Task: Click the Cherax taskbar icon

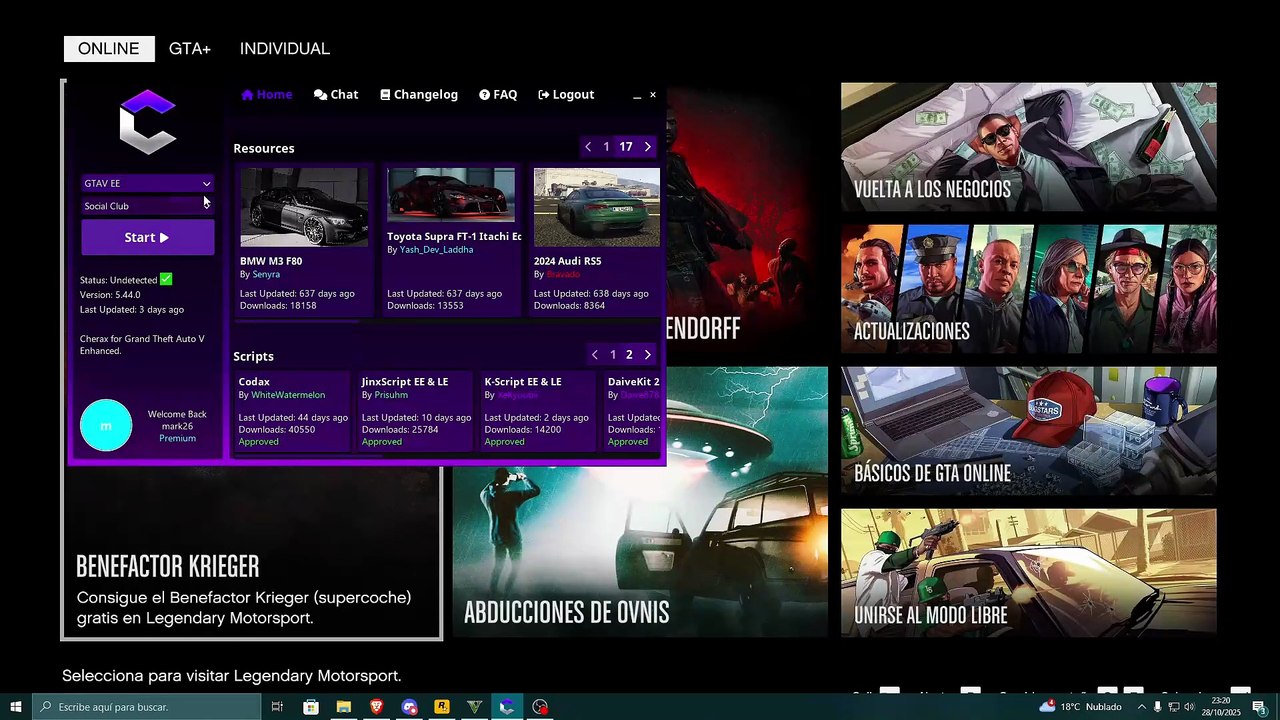Action: coord(507,707)
